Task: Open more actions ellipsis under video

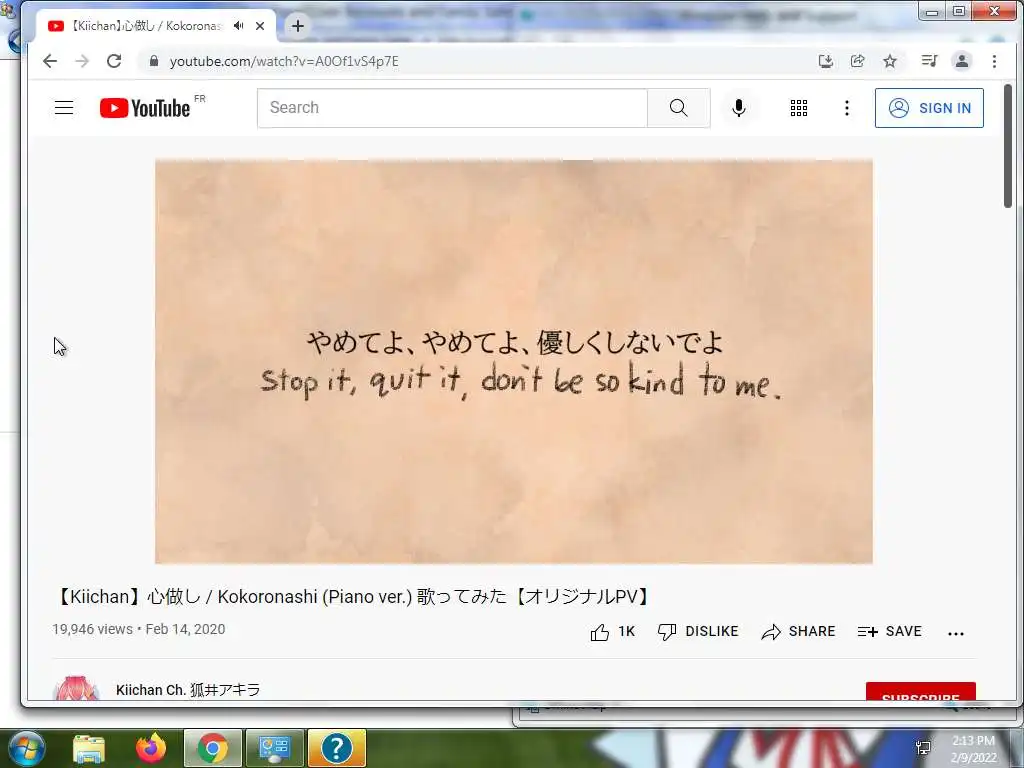Action: (955, 633)
